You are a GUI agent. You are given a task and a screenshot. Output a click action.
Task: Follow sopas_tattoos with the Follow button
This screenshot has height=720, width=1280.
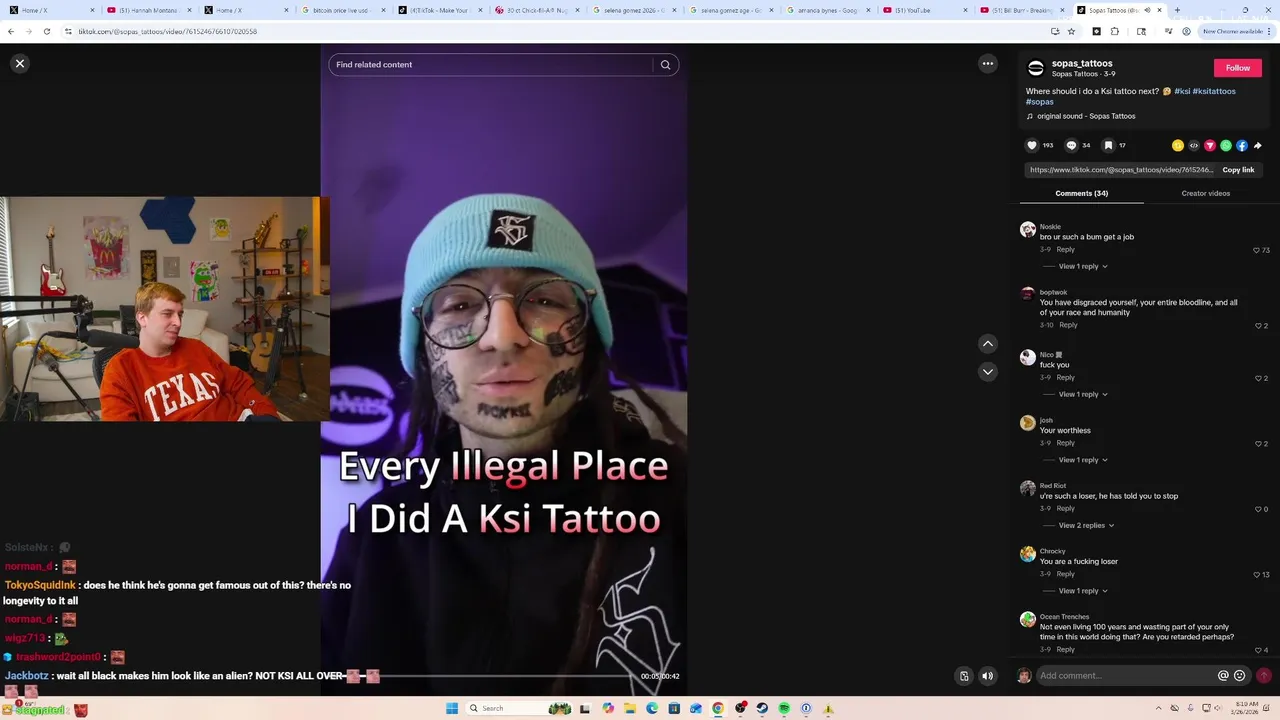coord(1238,68)
